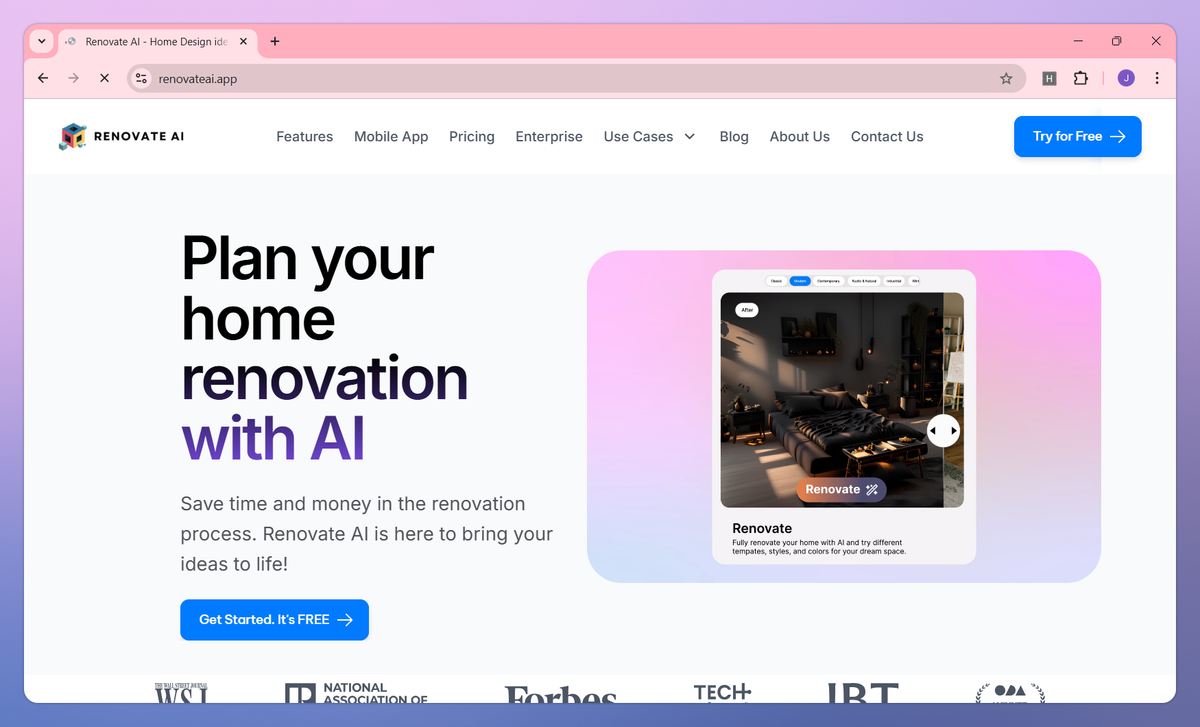
Task: Open the H extension icon
Action: click(1049, 78)
